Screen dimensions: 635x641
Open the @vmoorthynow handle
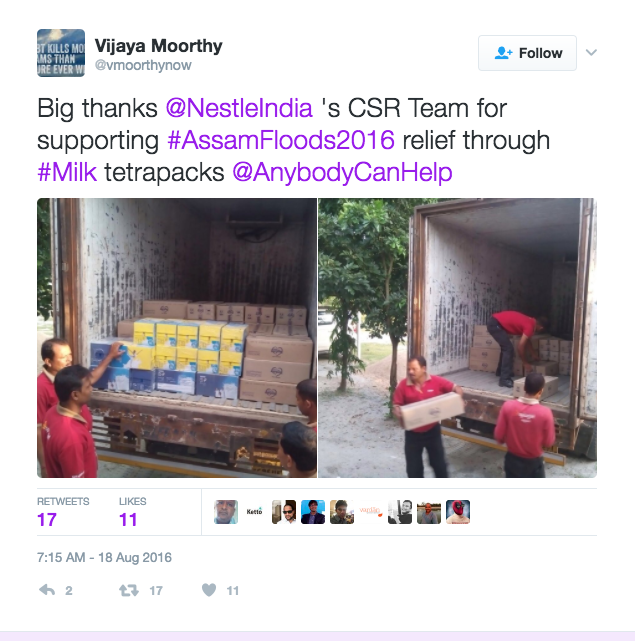coord(143,65)
